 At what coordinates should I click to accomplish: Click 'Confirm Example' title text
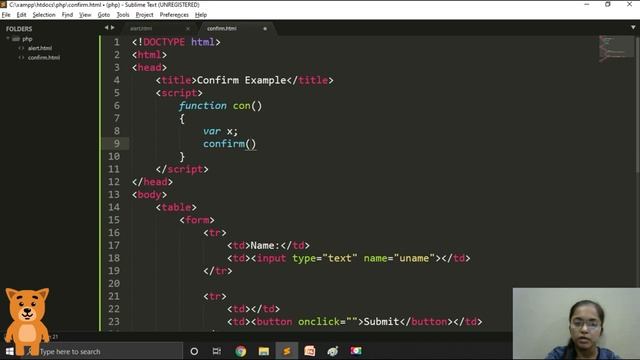(x=241, y=80)
